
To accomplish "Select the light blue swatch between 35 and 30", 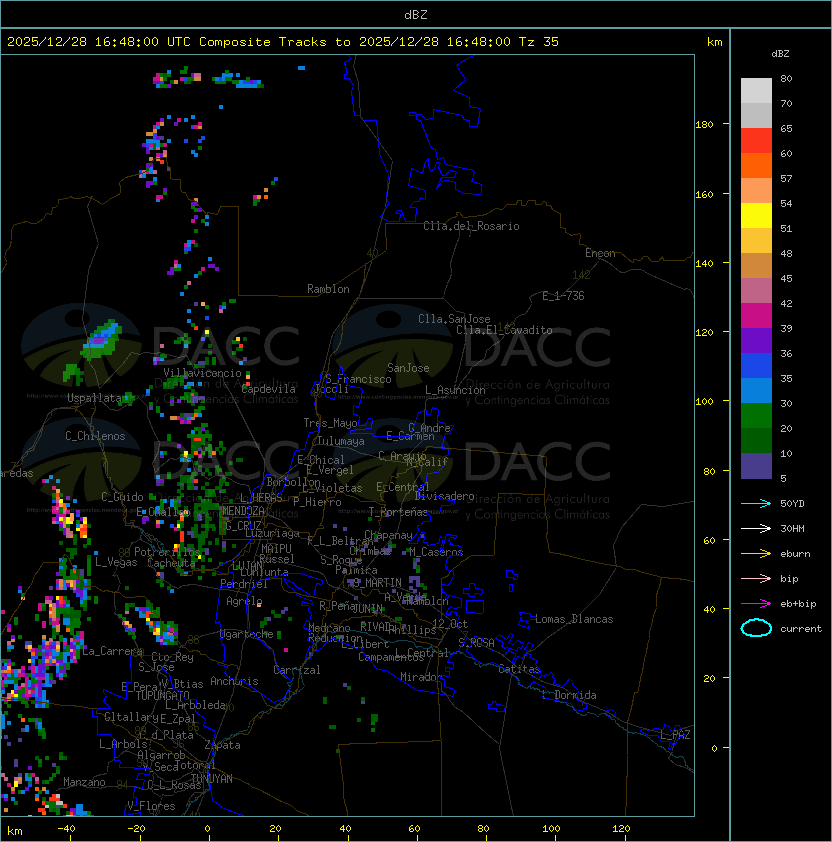I will coord(756,391).
